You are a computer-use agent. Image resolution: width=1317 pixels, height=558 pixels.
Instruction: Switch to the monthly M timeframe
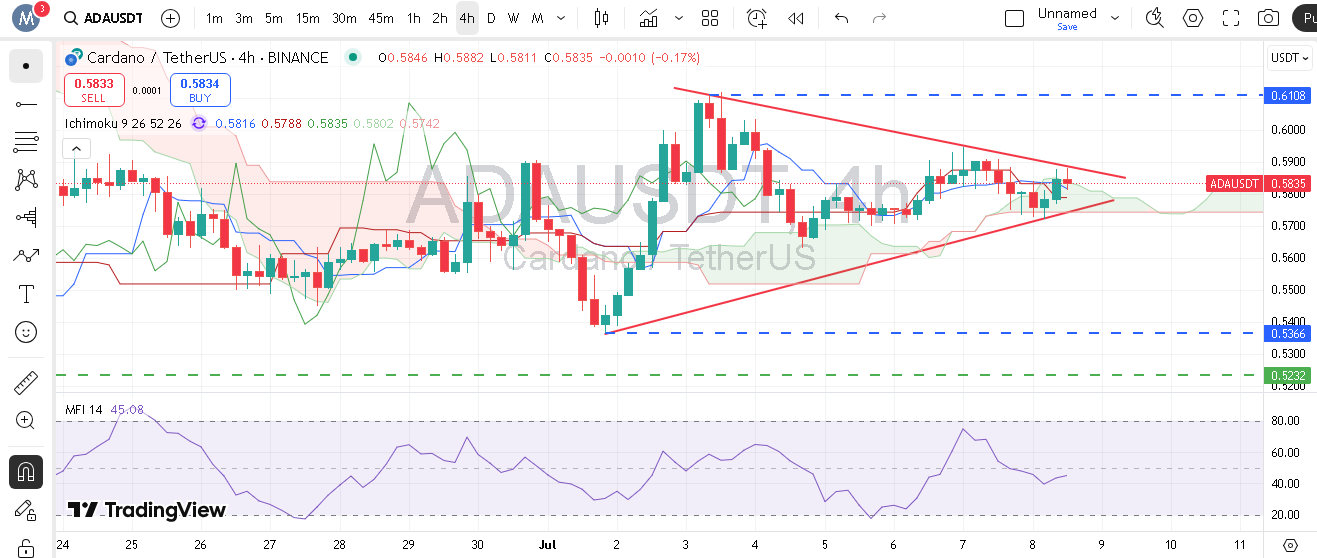537,18
